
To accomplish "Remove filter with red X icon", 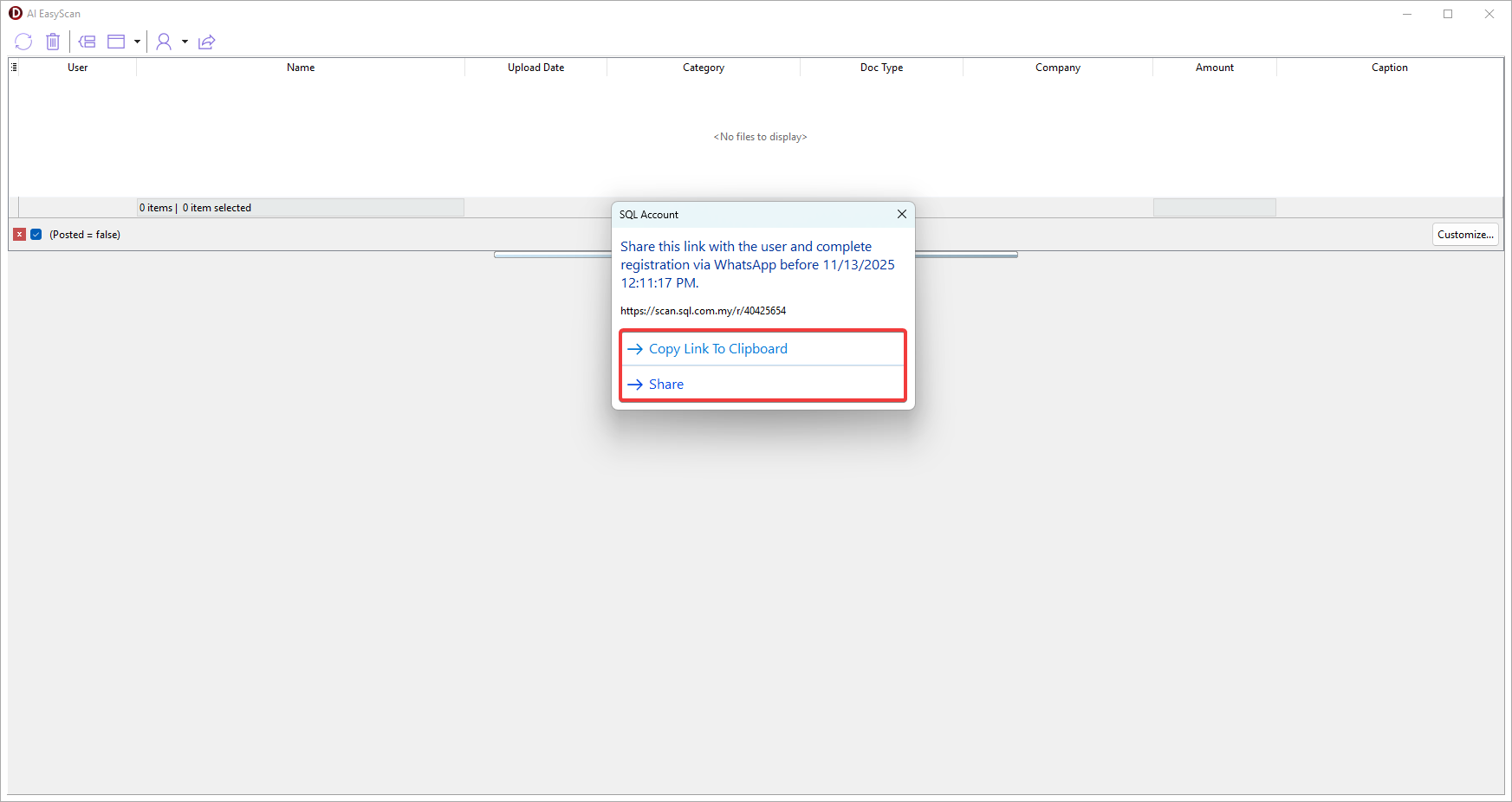I will click(19, 235).
